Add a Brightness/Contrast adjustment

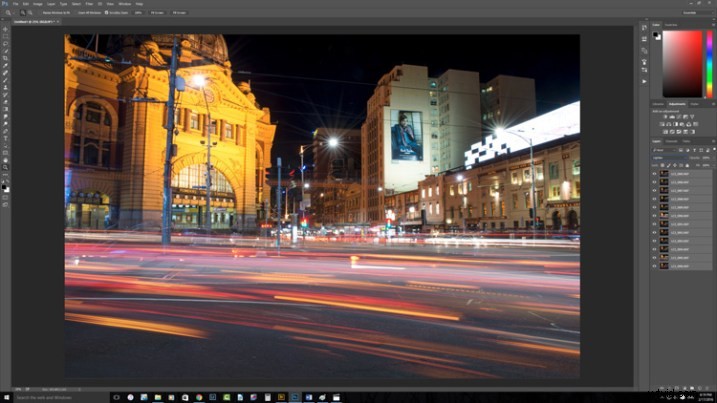[665, 117]
